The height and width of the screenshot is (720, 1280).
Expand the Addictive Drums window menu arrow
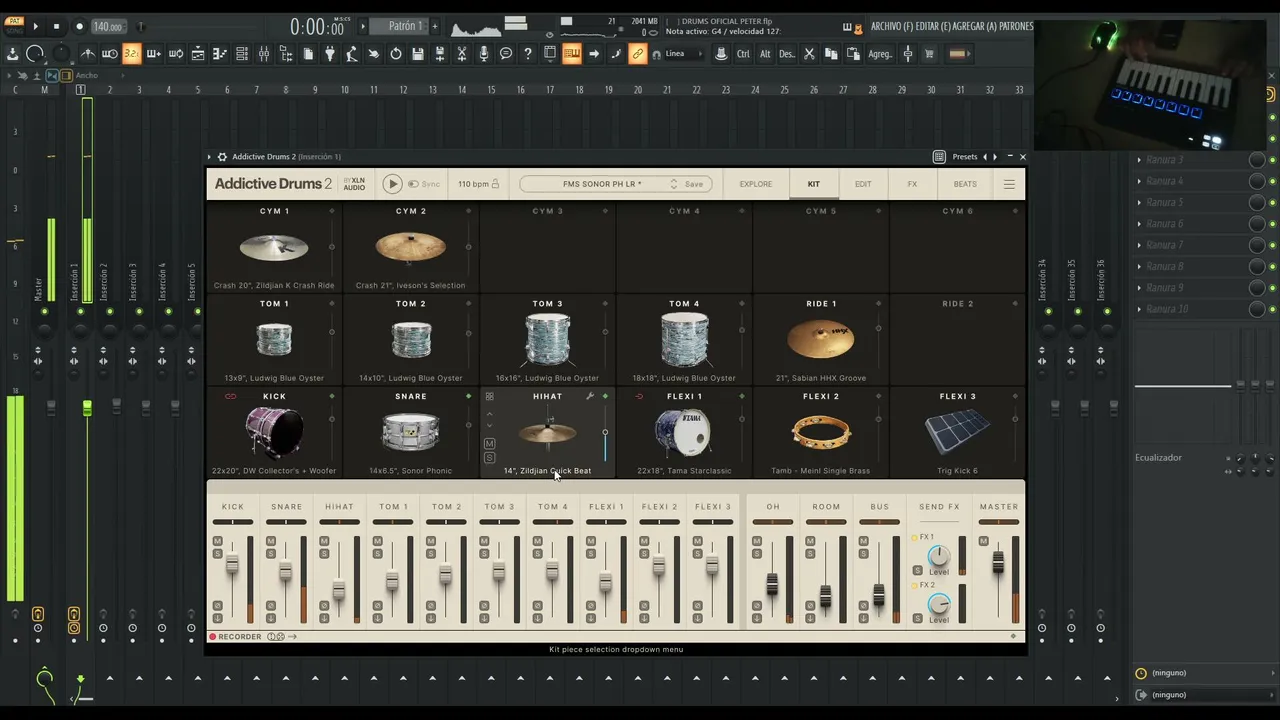210,157
